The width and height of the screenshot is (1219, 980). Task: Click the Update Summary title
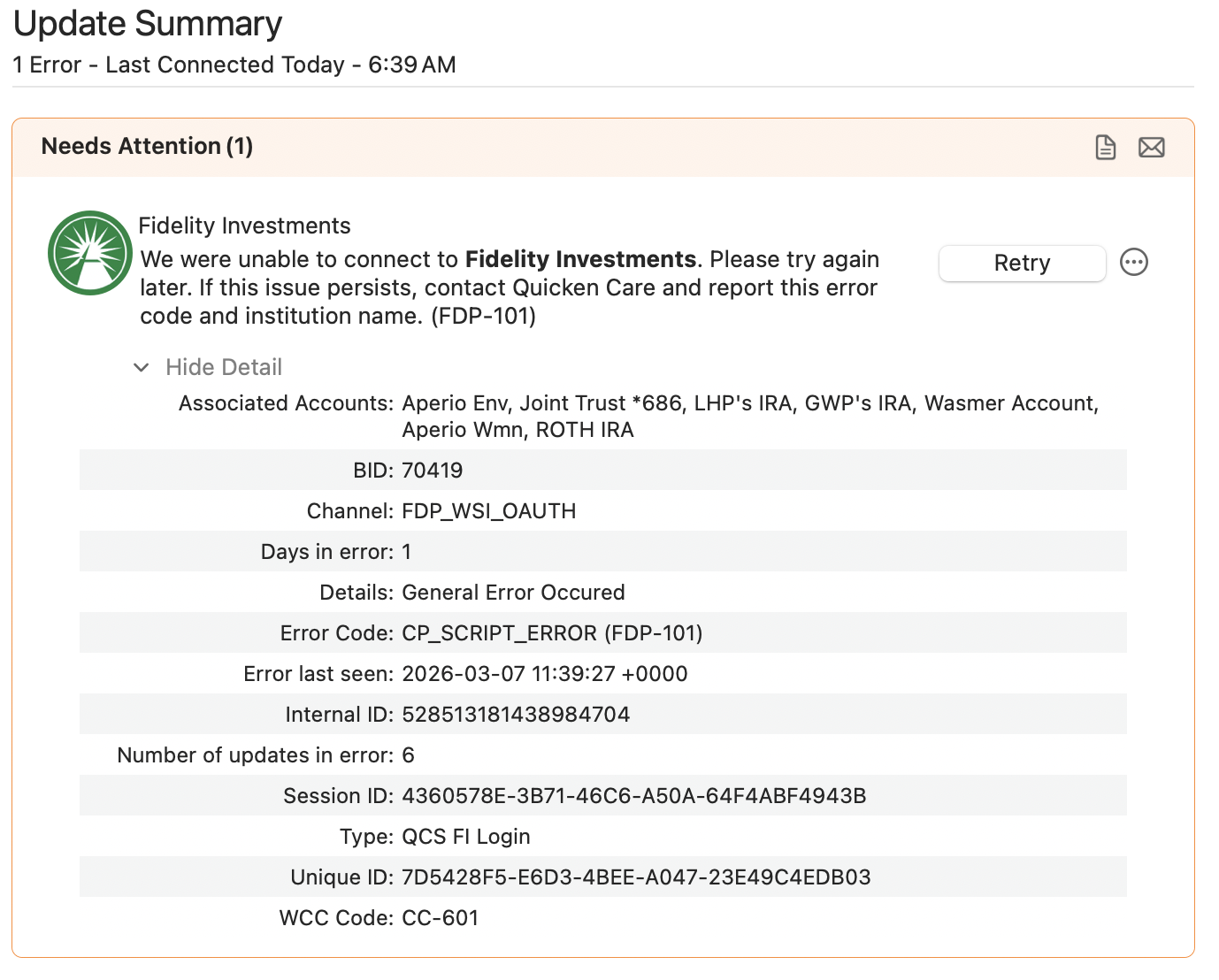148,24
